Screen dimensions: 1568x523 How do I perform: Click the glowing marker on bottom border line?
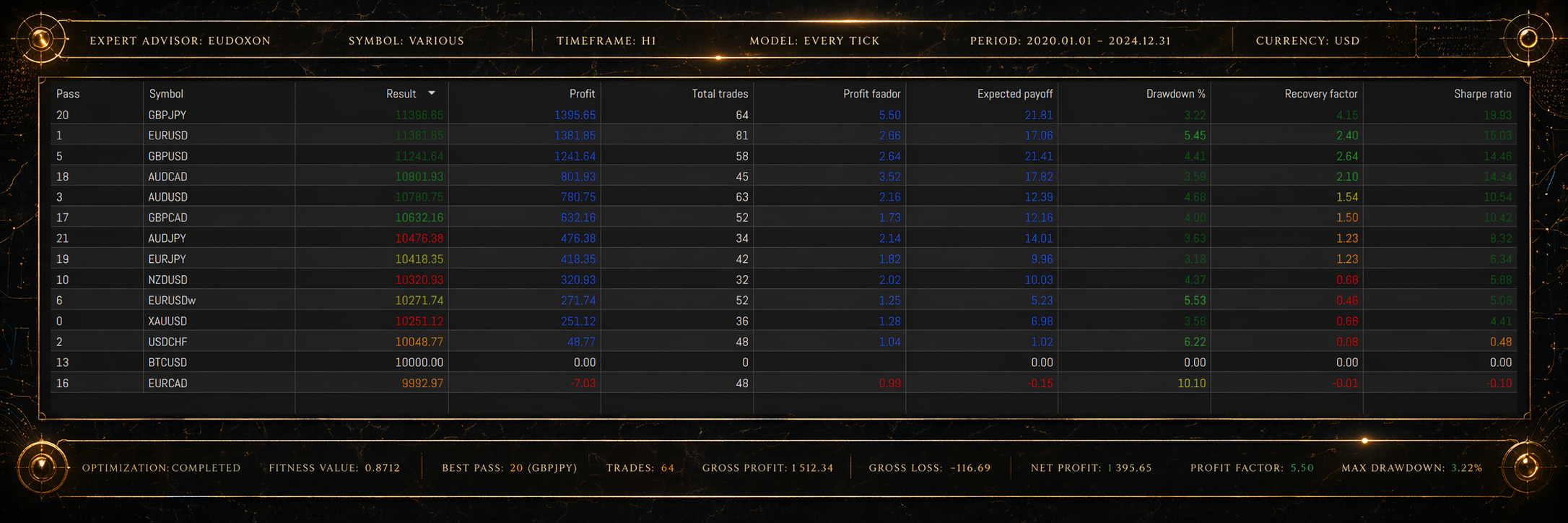[1364, 440]
